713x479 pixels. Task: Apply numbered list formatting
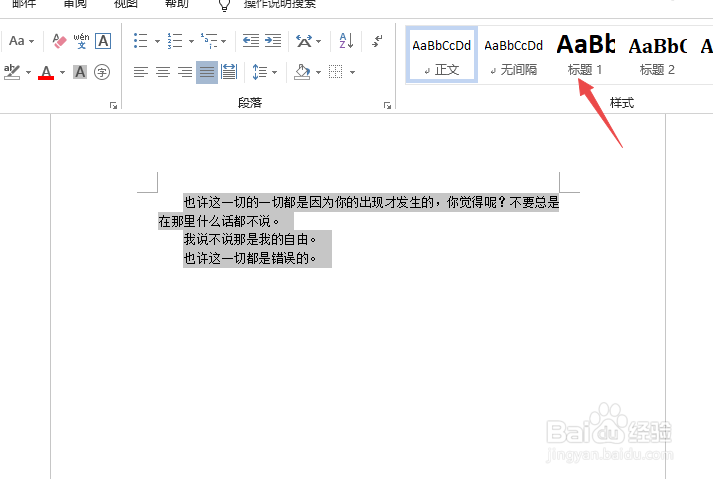175,41
